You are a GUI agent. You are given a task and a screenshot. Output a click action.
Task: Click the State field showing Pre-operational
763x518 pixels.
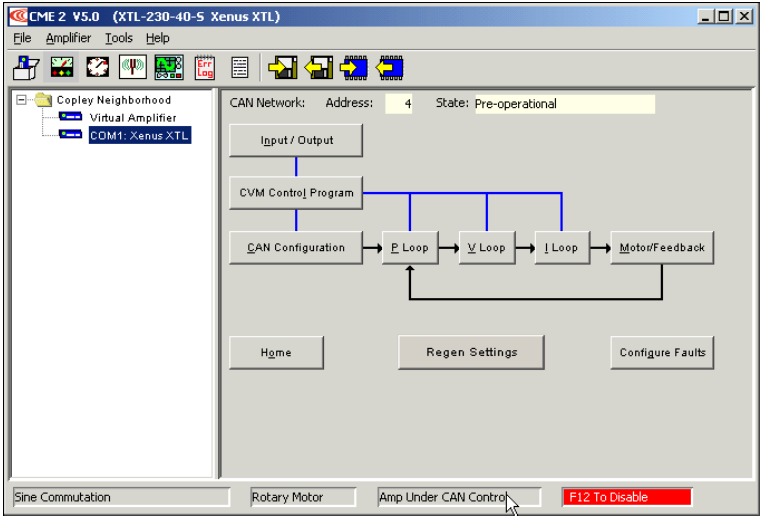[x=564, y=104]
